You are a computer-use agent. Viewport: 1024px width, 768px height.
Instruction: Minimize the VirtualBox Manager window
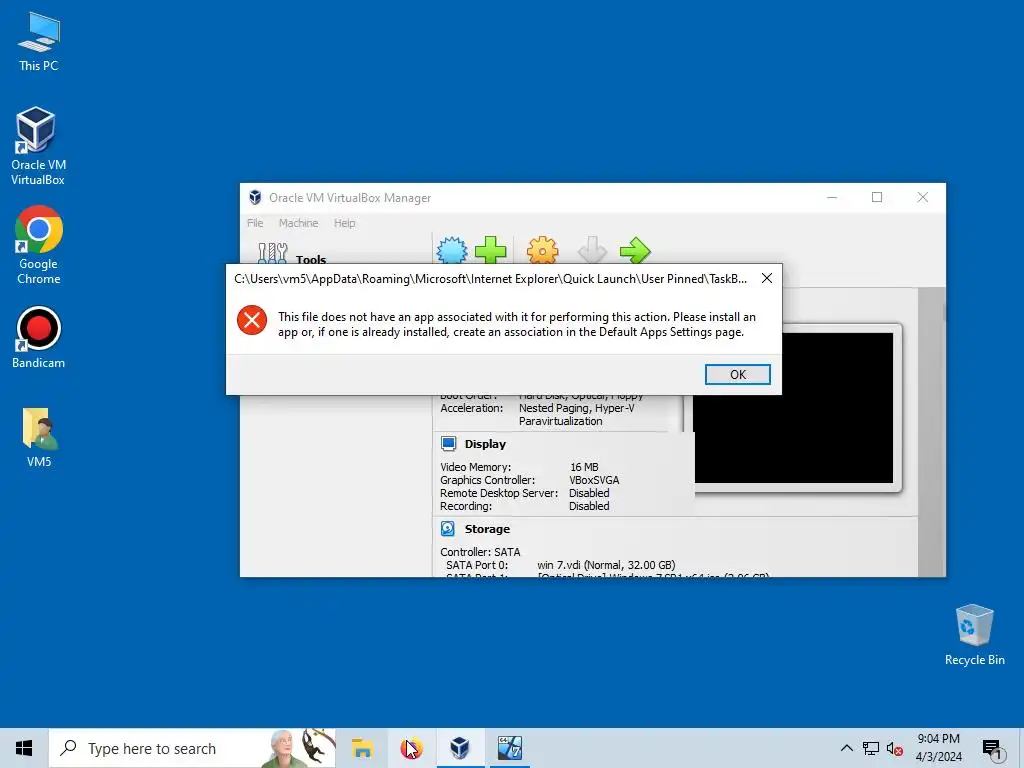point(832,197)
